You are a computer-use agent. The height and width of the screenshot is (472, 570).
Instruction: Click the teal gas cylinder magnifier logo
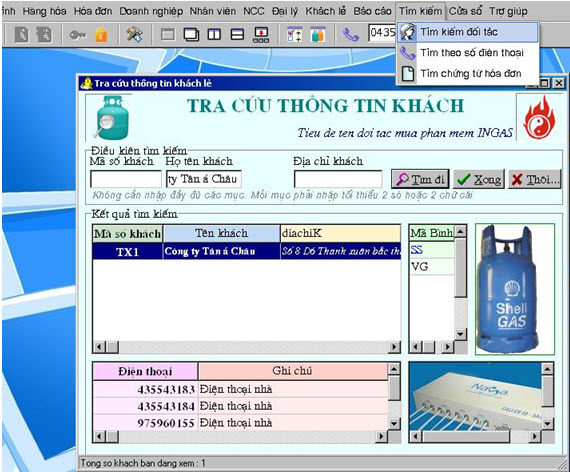pos(111,118)
